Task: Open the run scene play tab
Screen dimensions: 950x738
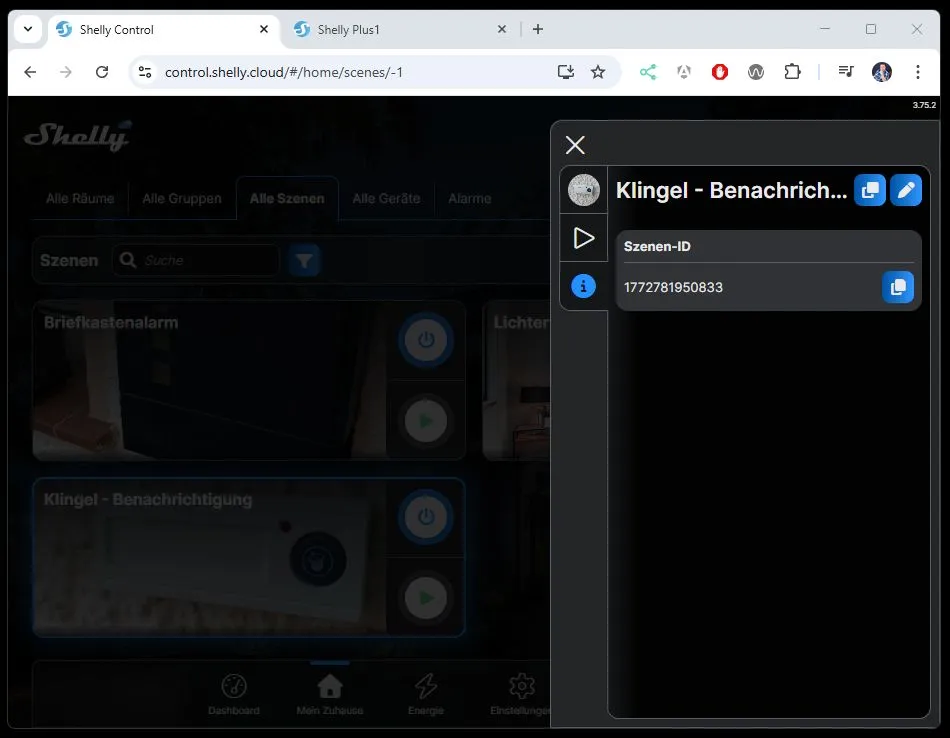Action: [x=583, y=238]
